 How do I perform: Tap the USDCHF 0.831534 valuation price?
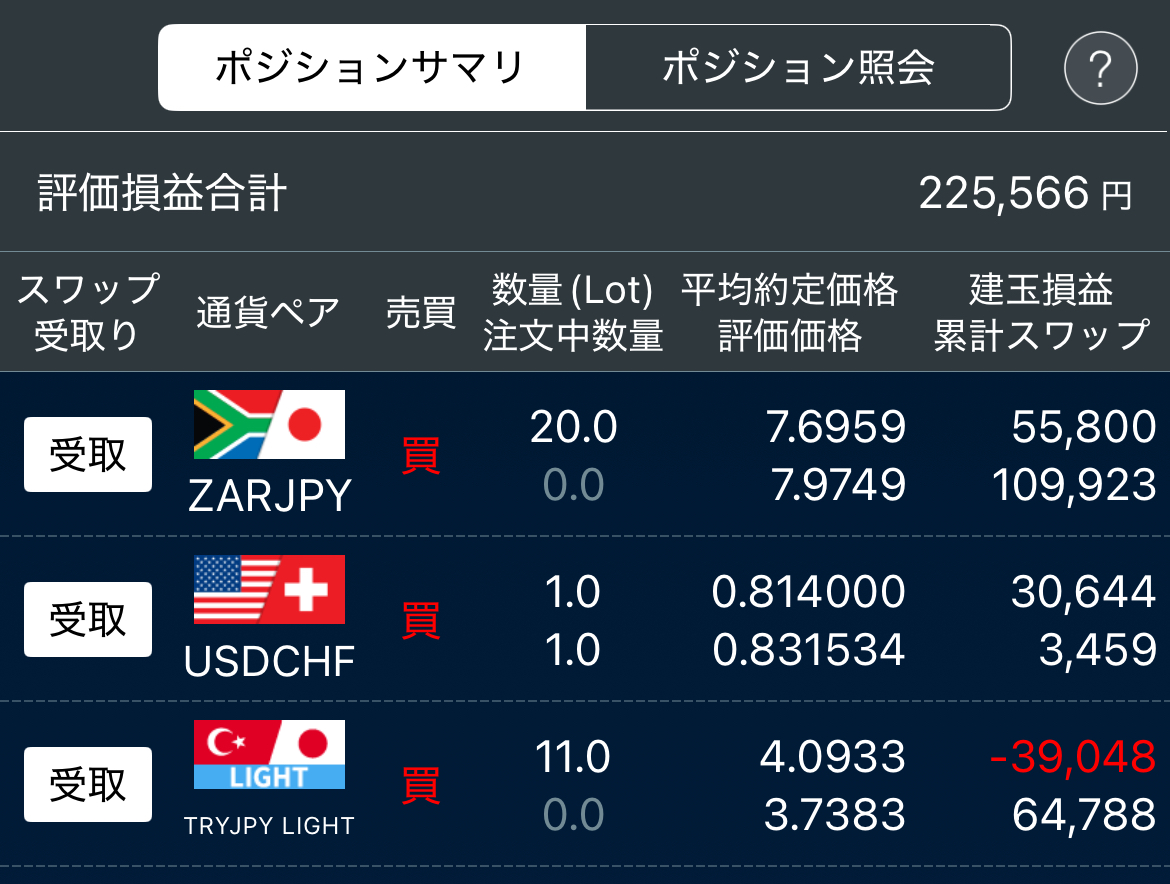pos(809,649)
